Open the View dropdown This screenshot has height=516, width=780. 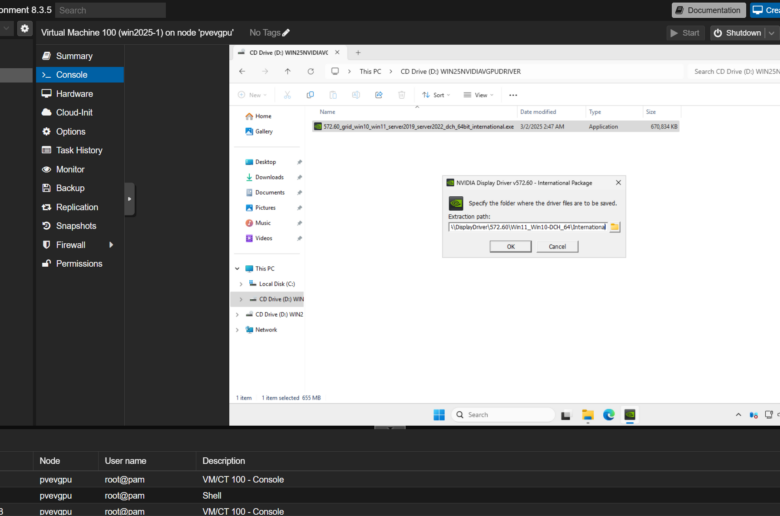pos(479,95)
